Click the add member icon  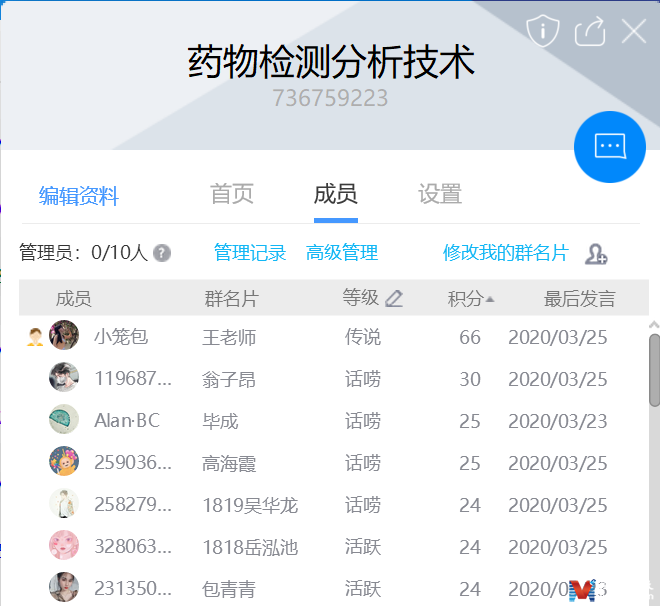pyautogui.click(x=597, y=254)
